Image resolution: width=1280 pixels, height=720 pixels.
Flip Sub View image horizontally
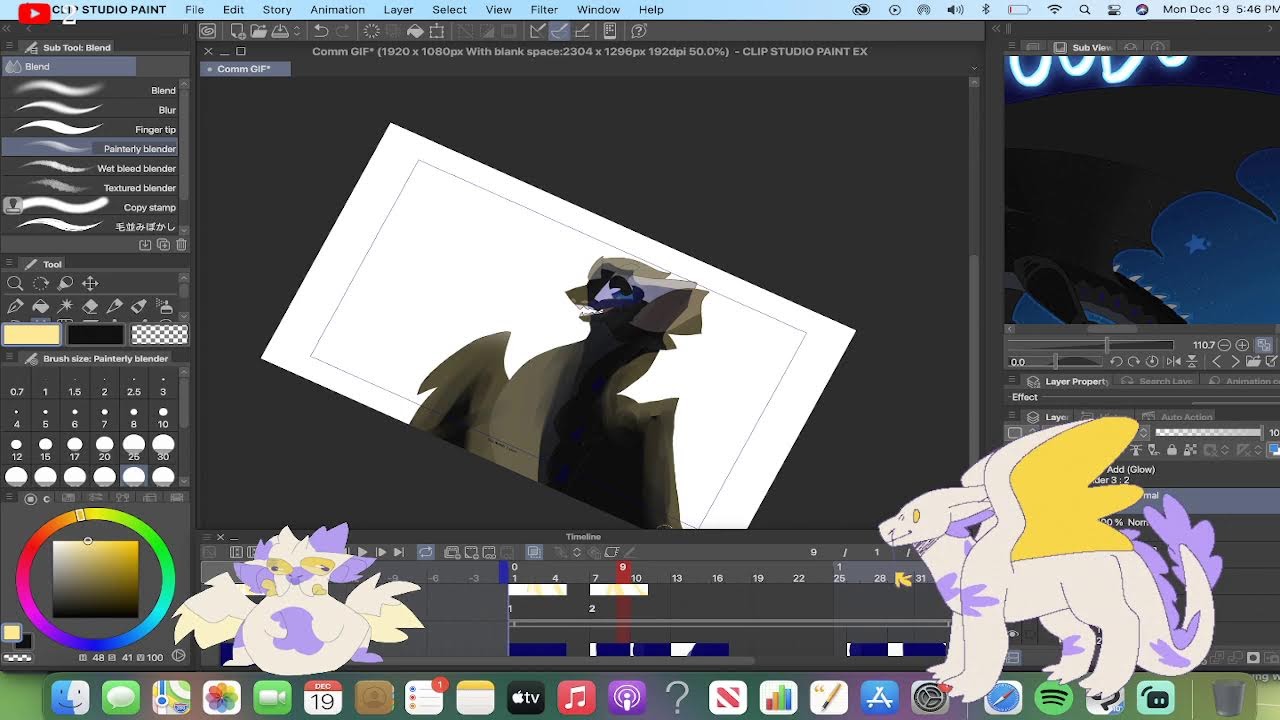coord(1174,362)
